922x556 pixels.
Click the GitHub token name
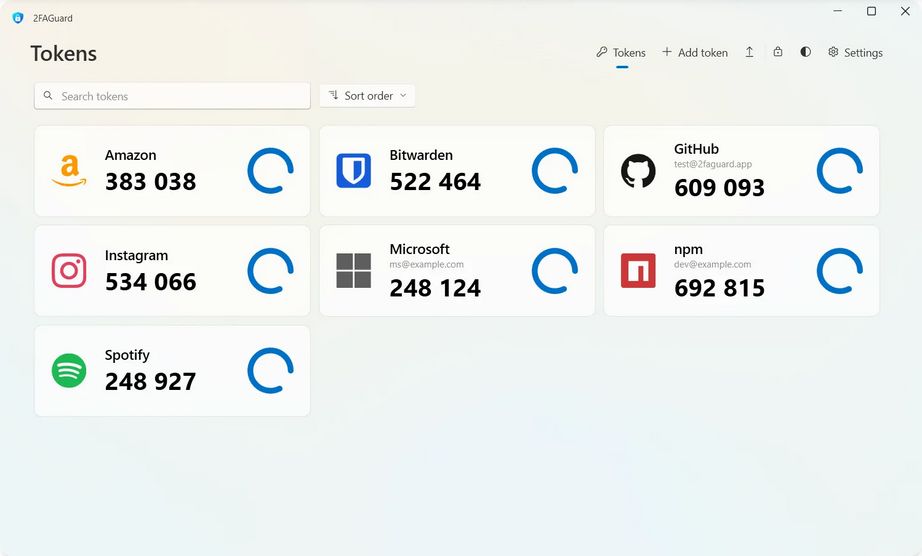point(696,149)
